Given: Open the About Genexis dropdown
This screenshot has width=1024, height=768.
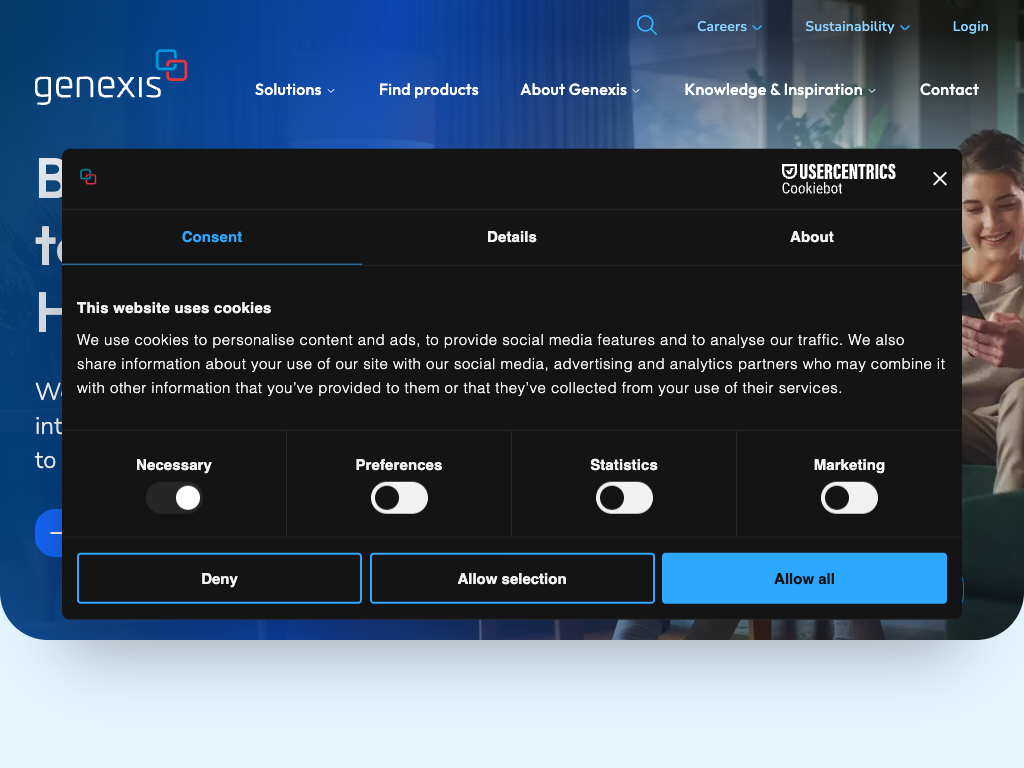Looking at the screenshot, I should [x=580, y=90].
